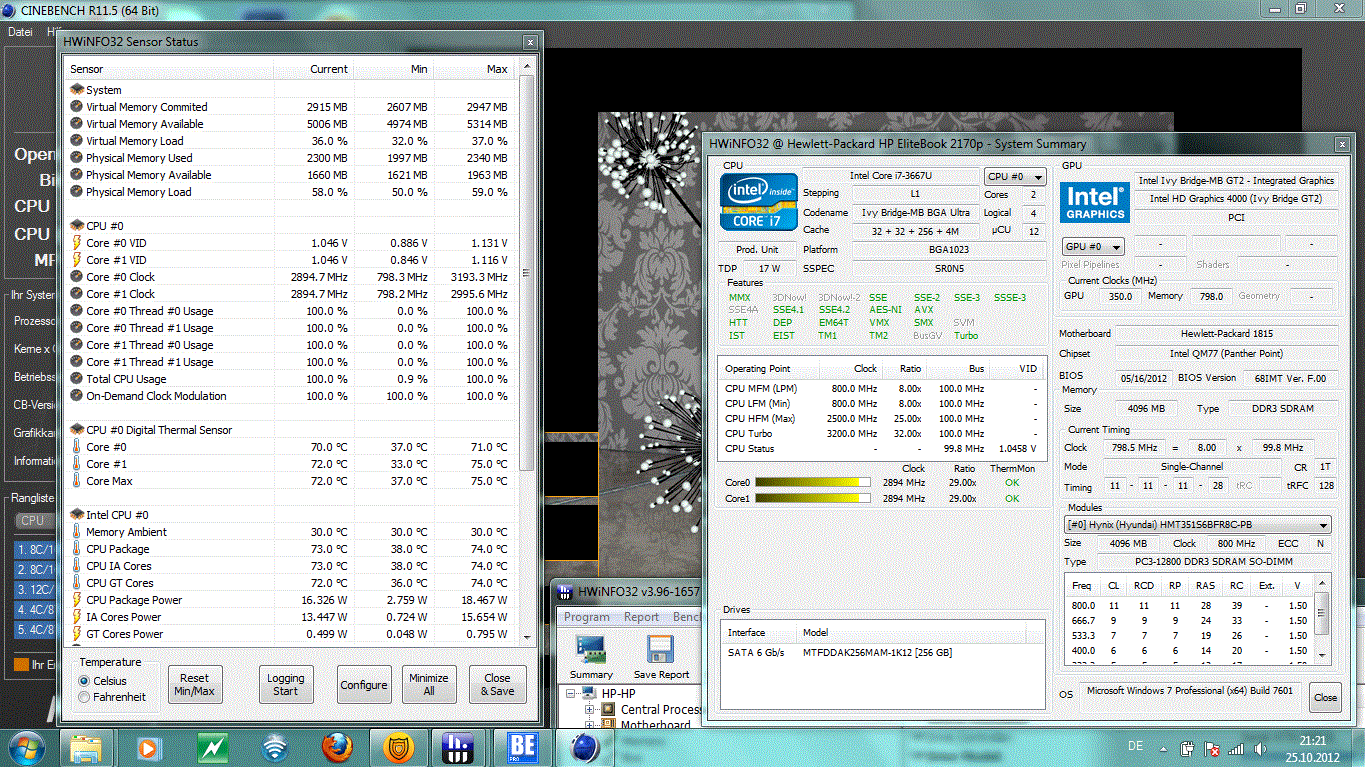Expand the Central Processor tree node
Image resolution: width=1365 pixels, height=767 pixels.
590,710
